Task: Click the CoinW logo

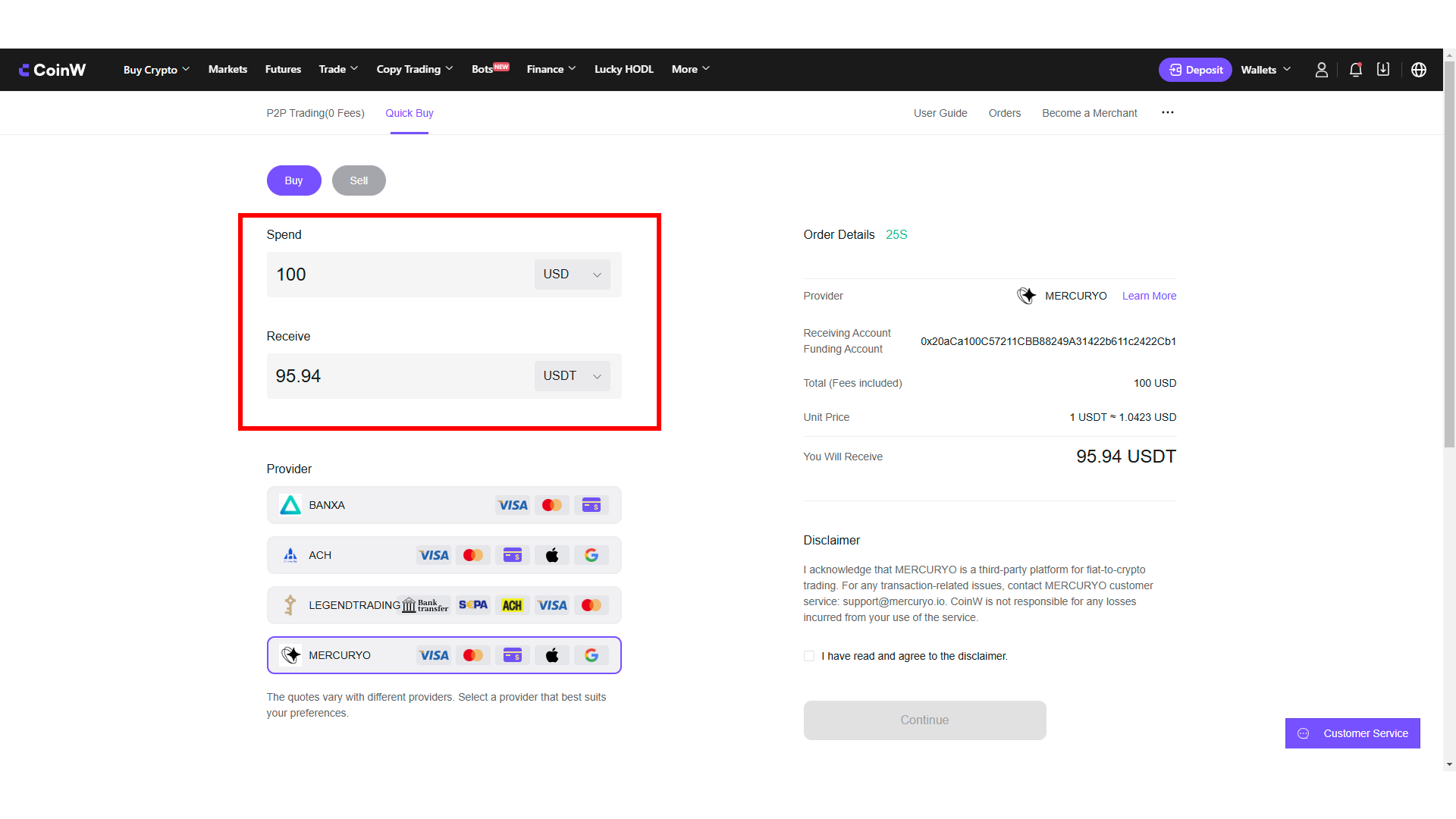Action: [52, 70]
